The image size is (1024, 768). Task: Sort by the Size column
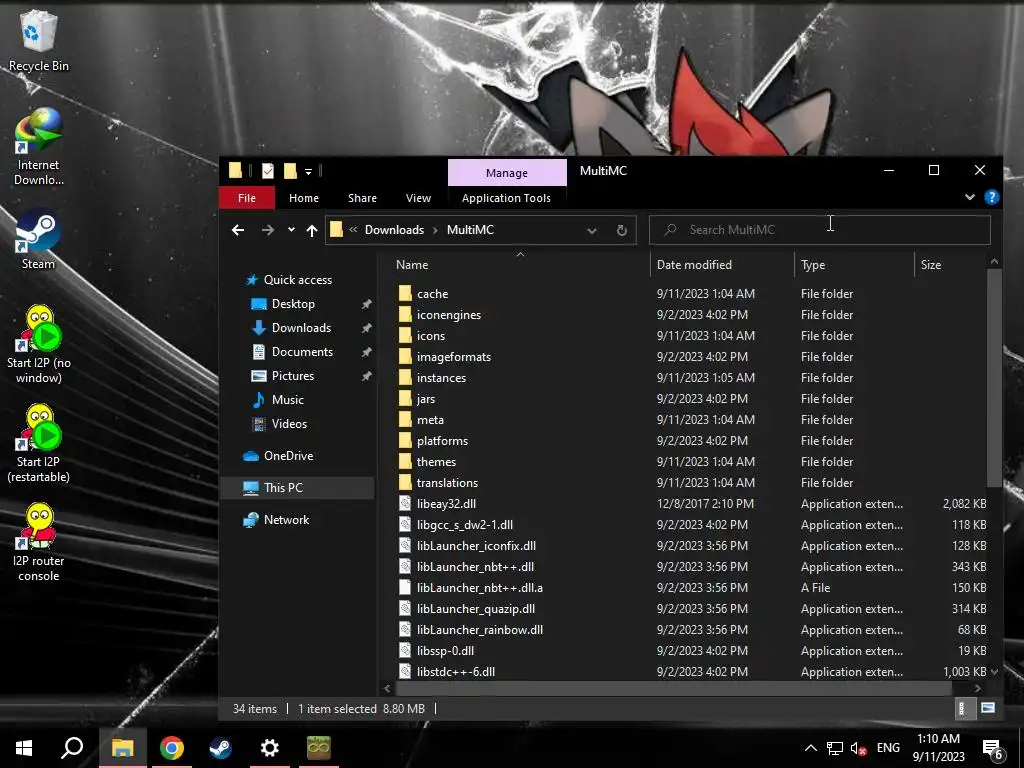(x=950, y=264)
